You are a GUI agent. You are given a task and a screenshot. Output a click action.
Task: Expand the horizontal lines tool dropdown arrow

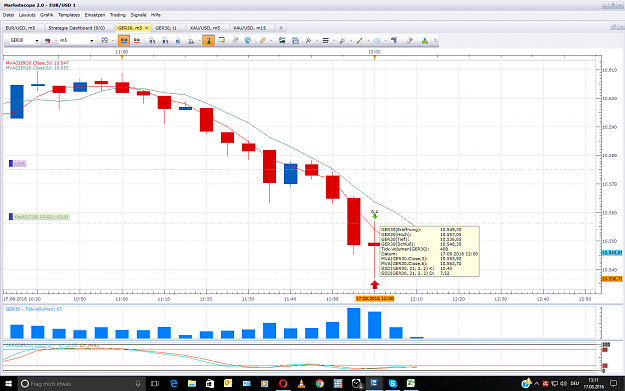point(334,41)
